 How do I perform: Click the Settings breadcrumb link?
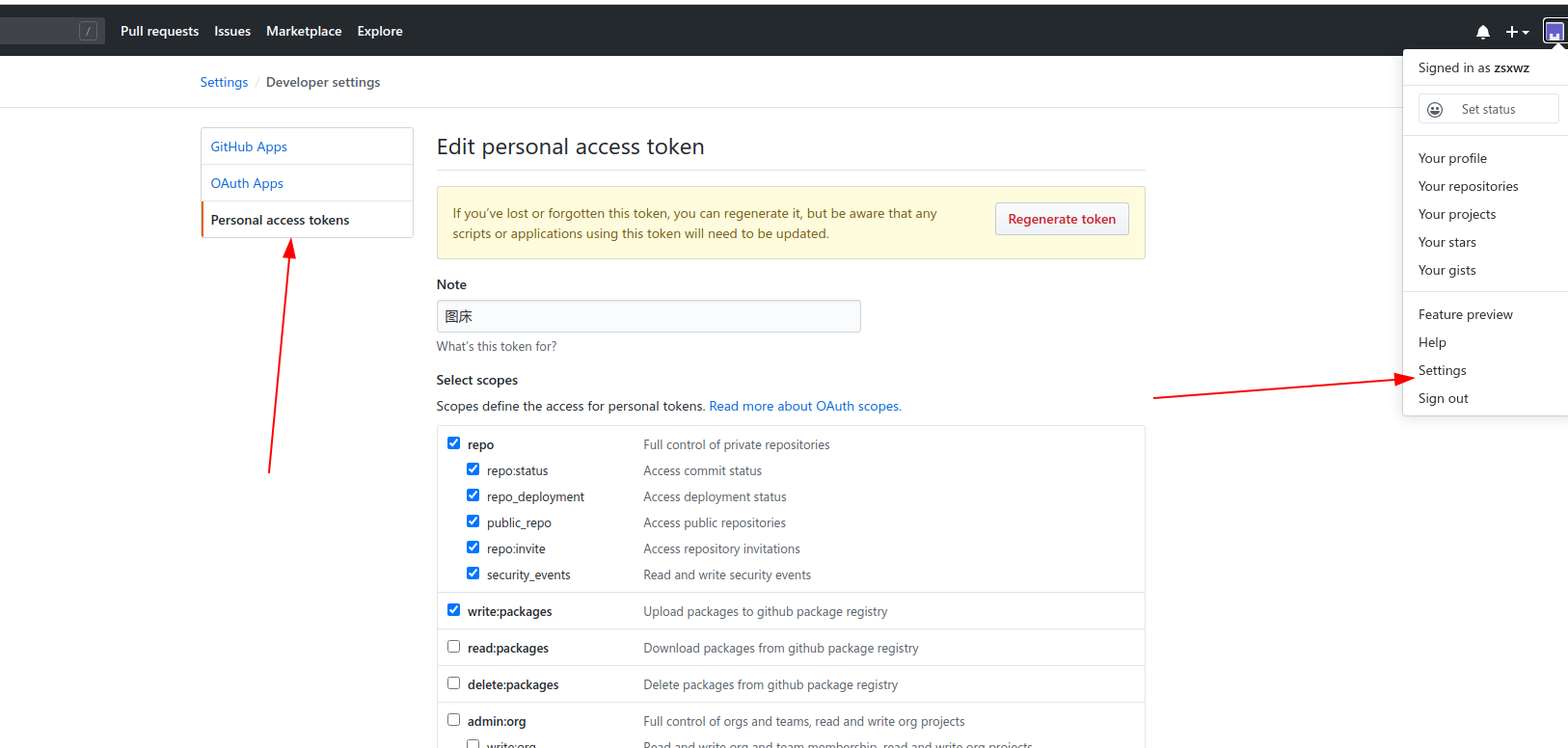click(x=224, y=82)
